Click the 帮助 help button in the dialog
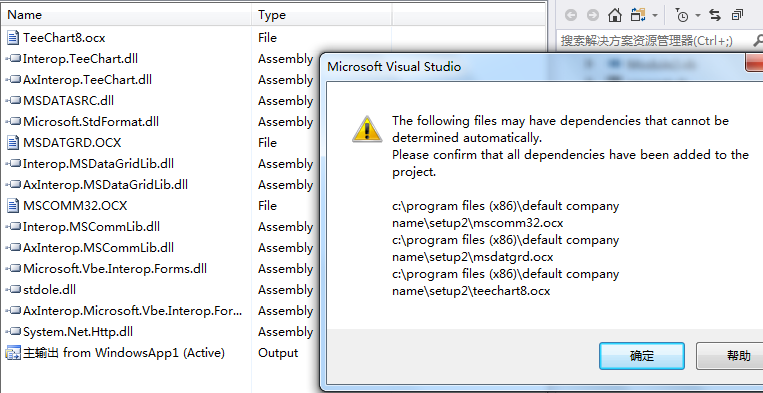Screen dimensions: 763x393 coord(730,356)
